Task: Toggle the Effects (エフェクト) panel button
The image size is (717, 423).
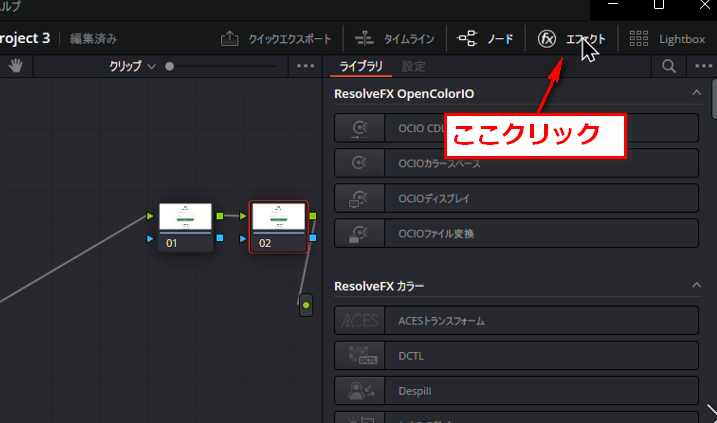Action: tap(571, 40)
